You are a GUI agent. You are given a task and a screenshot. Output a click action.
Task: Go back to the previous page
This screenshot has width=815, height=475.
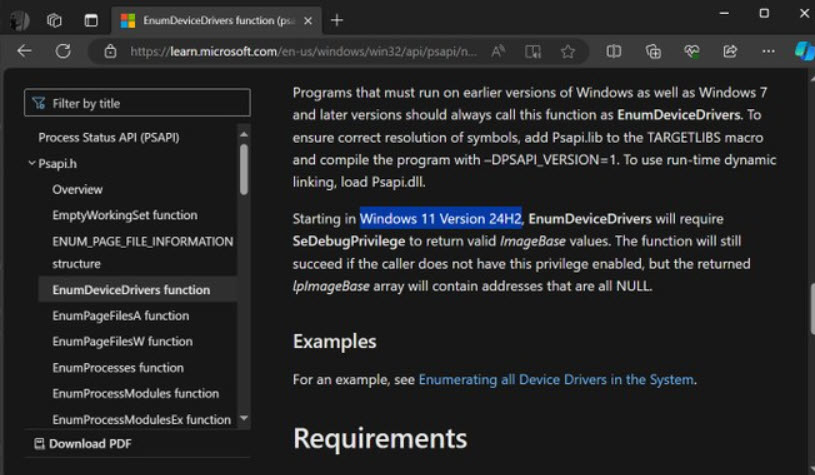24,51
